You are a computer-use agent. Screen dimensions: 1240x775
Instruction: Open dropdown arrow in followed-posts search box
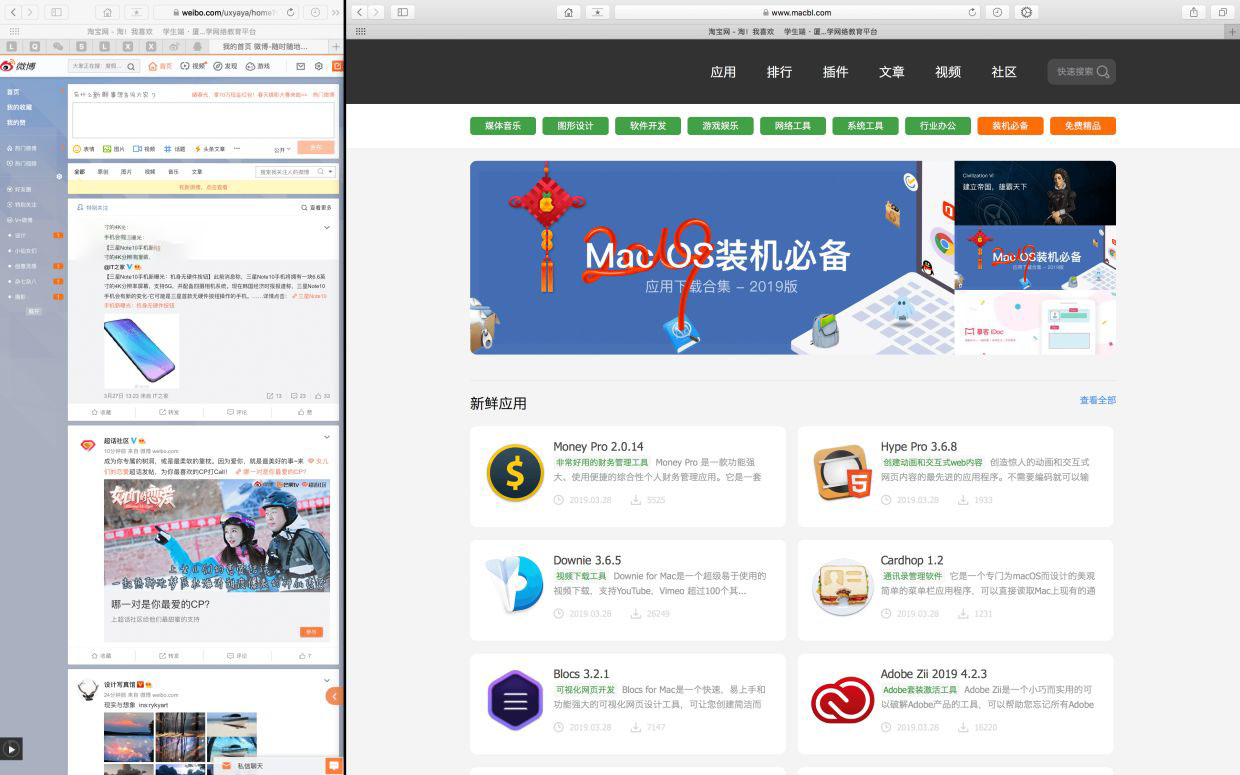(331, 172)
